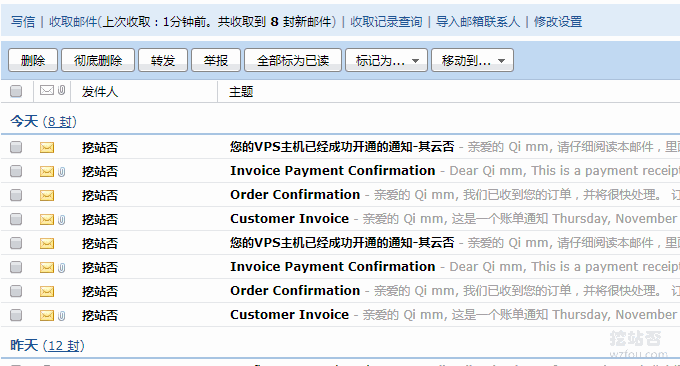Click the 举报 report button
680x366 pixels.
tap(216, 60)
